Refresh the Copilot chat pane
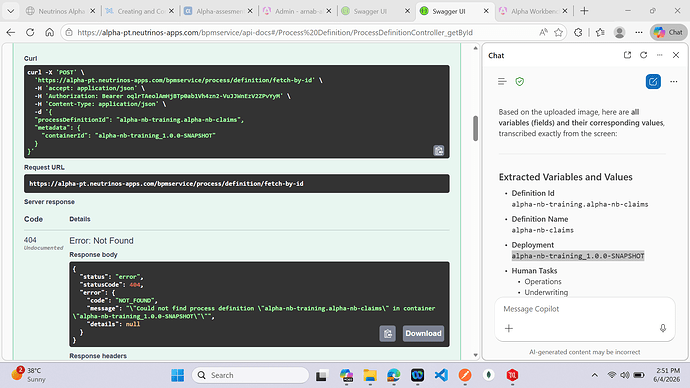690x388 pixels. (643, 55)
